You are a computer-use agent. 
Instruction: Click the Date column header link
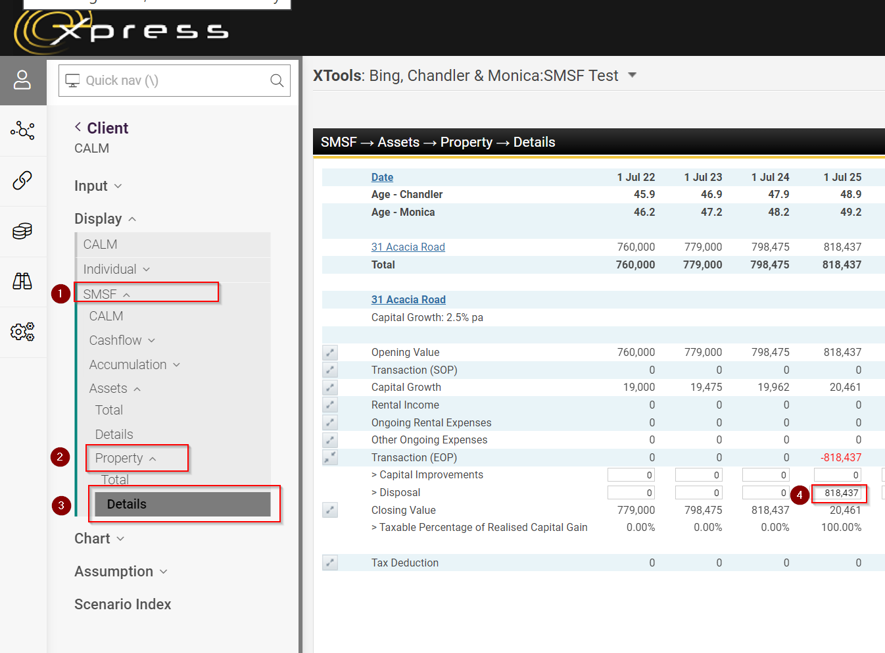point(382,177)
